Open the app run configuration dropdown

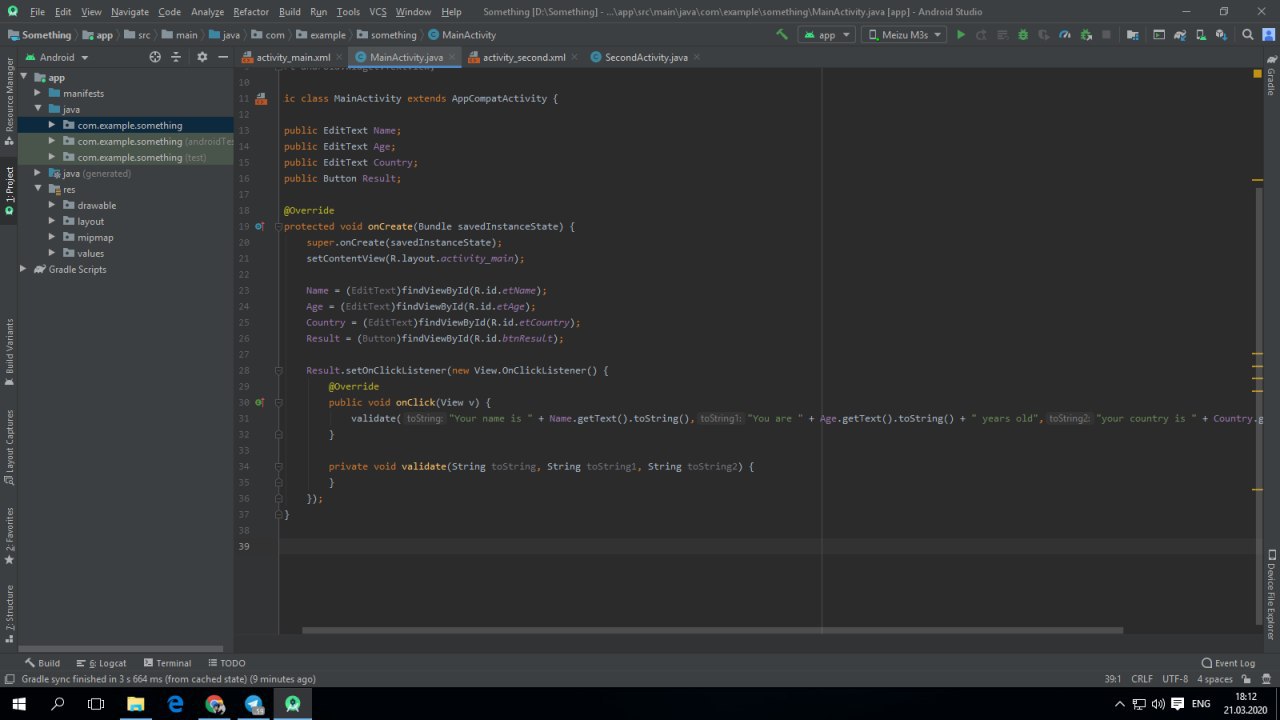coord(827,34)
